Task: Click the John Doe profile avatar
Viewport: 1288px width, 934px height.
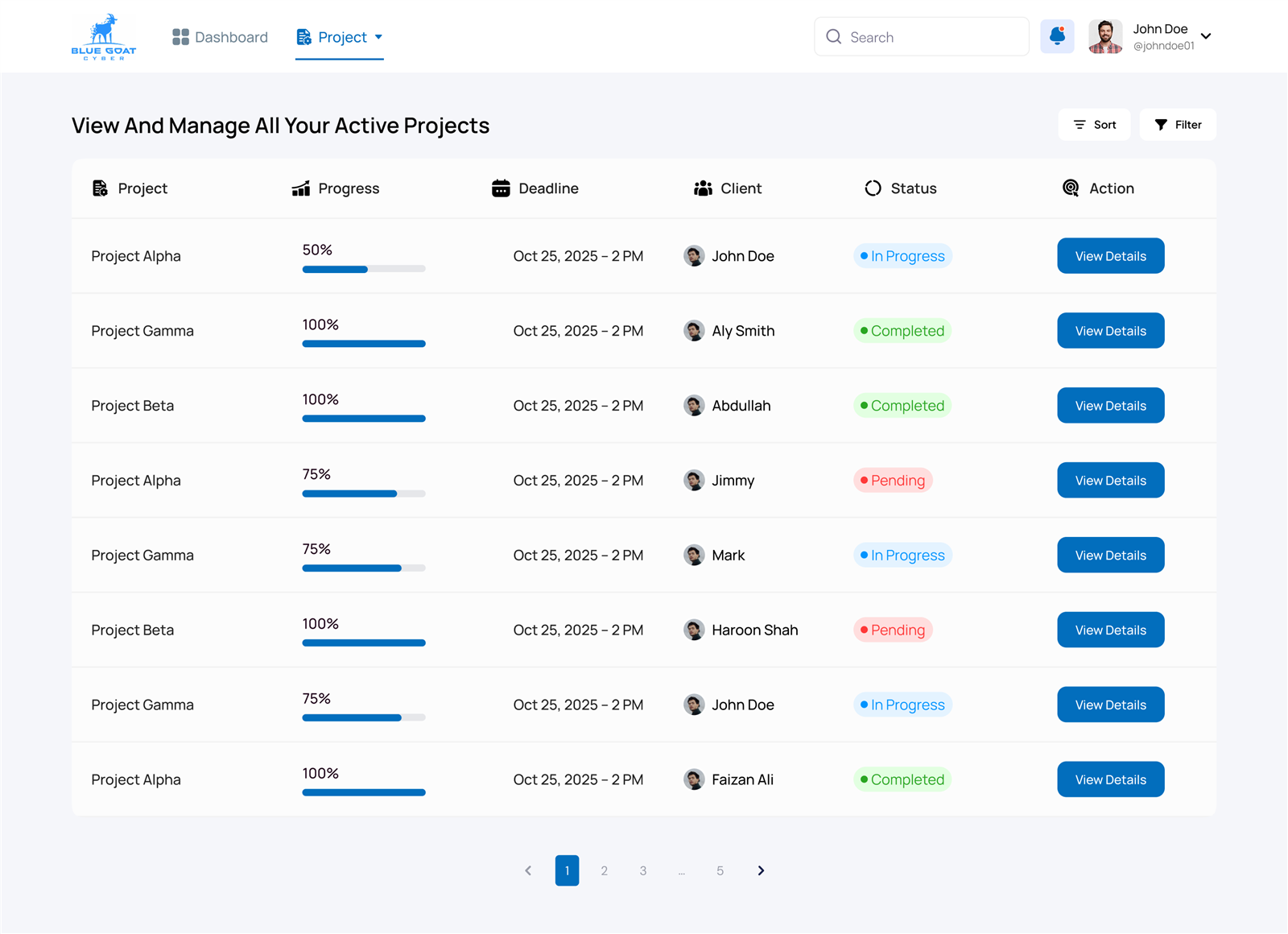Action: [1105, 36]
